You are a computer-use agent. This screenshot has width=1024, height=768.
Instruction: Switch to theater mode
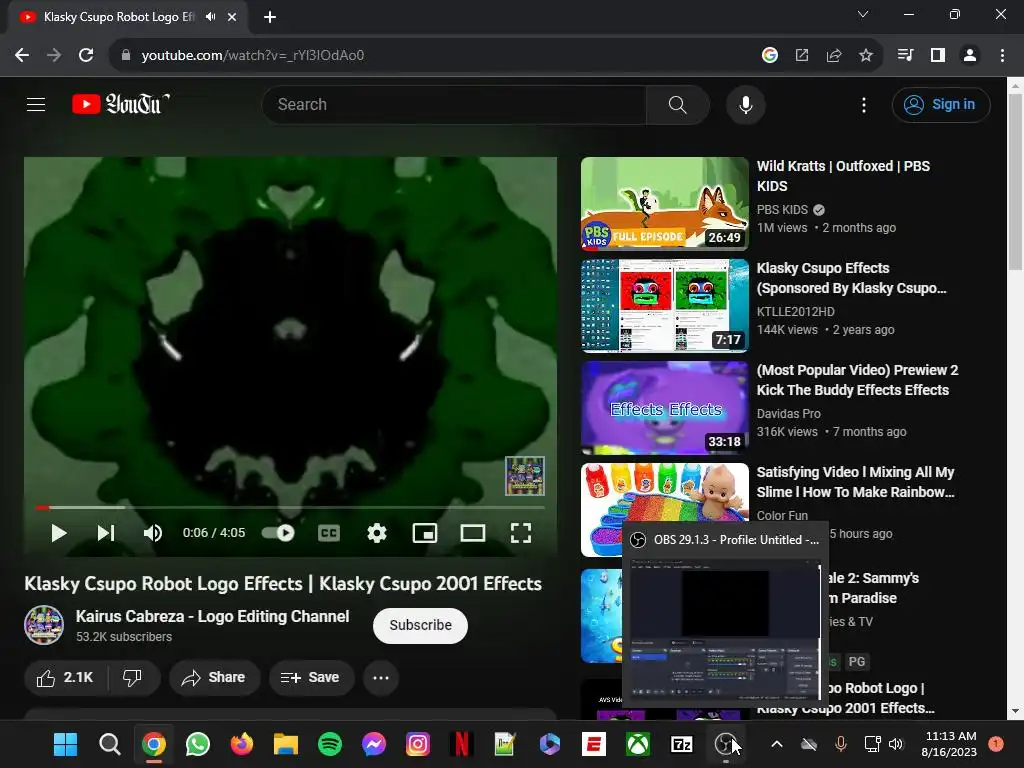pyautogui.click(x=473, y=533)
